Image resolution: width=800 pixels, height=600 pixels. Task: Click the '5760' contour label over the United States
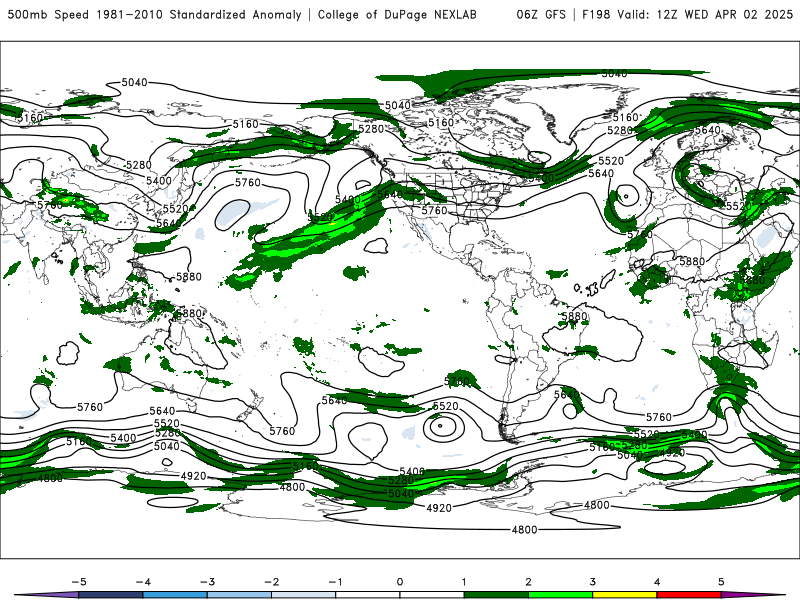click(434, 210)
